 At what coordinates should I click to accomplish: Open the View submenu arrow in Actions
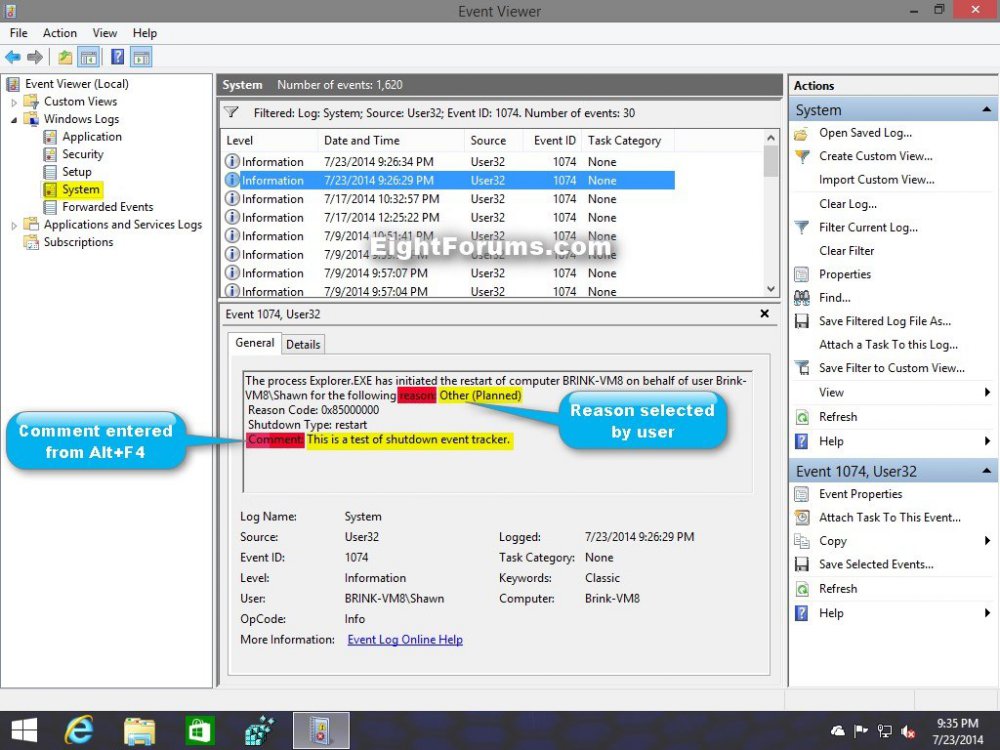coord(988,392)
